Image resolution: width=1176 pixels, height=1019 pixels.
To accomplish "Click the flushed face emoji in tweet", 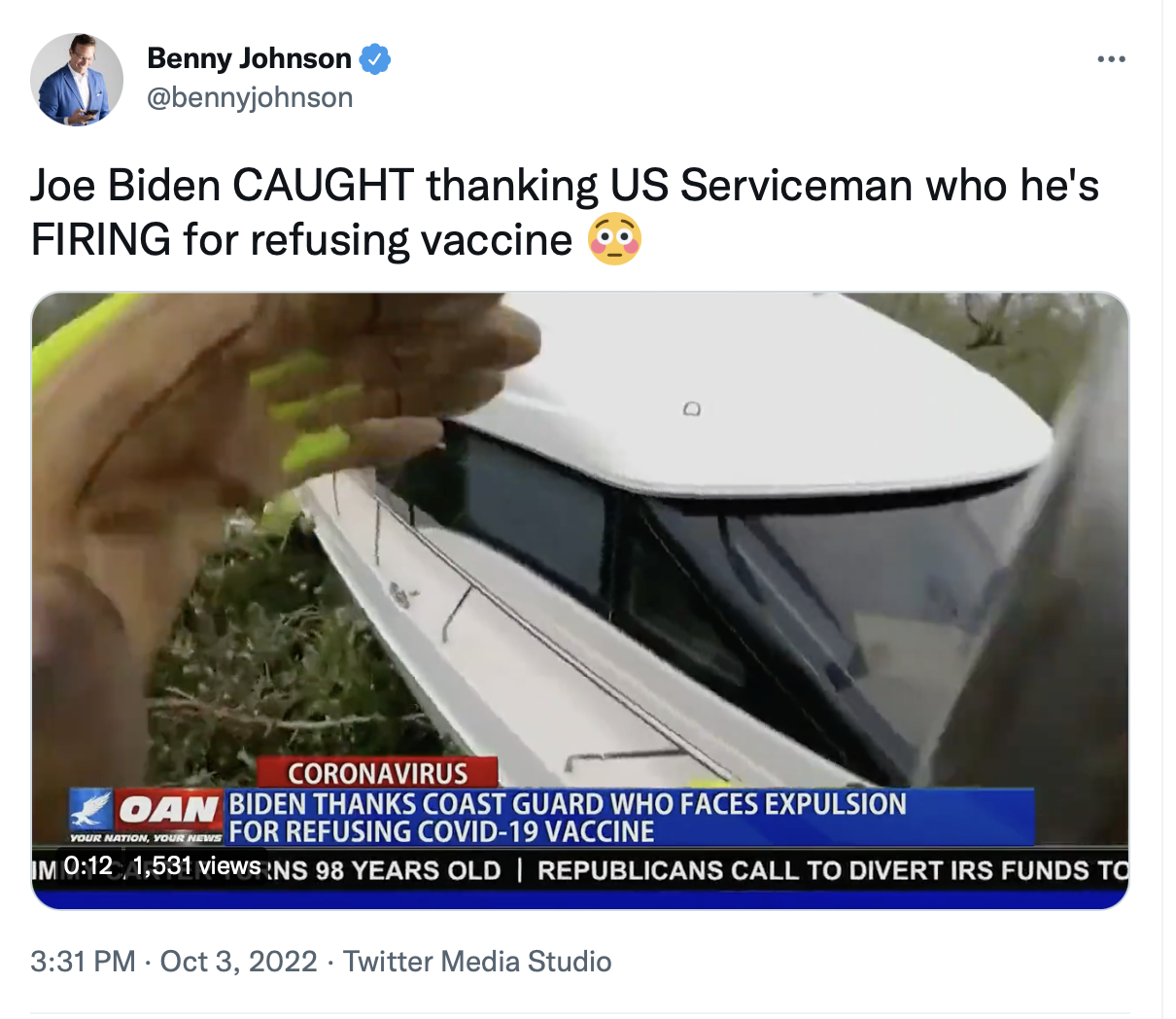I will point(614,239).
